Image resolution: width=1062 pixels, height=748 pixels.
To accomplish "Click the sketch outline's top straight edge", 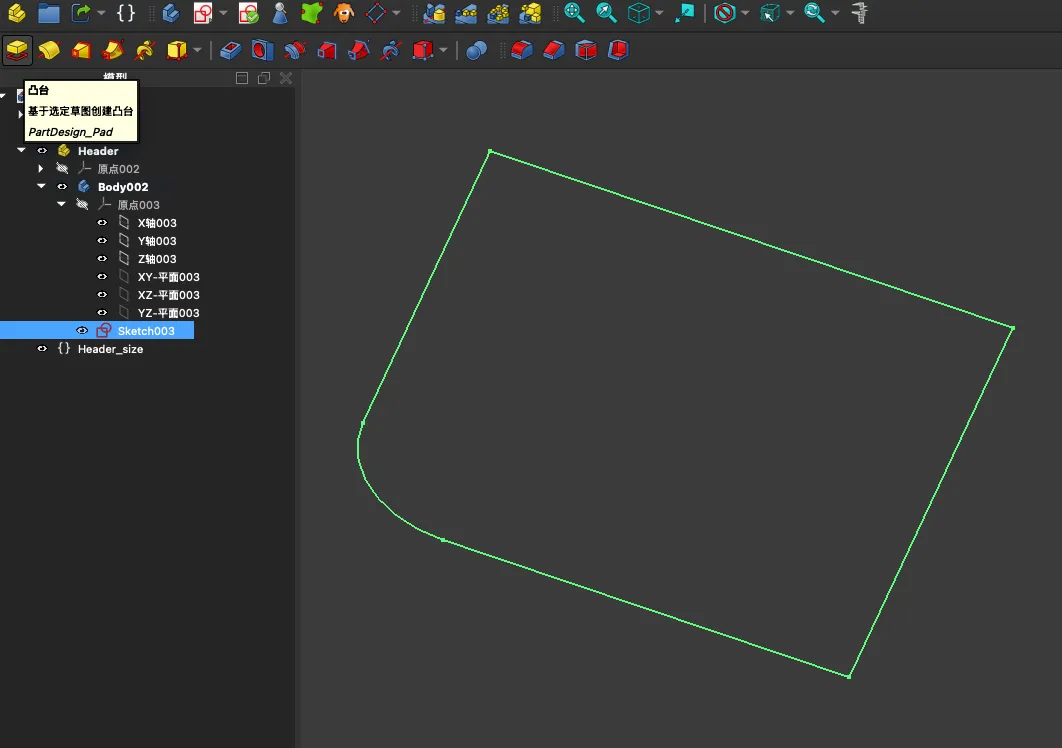I will [x=750, y=239].
